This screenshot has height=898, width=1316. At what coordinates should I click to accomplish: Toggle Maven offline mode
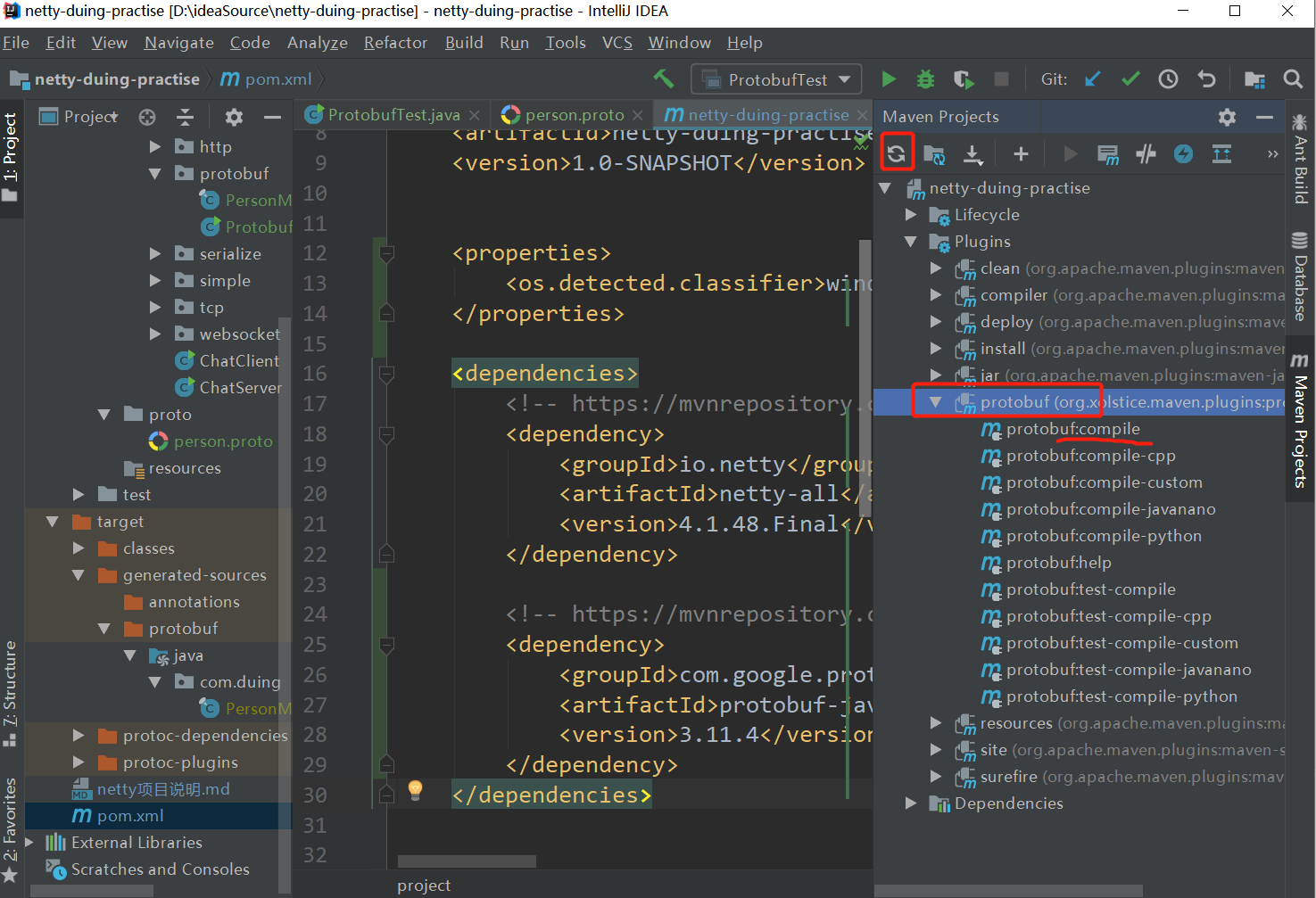pos(1146,154)
